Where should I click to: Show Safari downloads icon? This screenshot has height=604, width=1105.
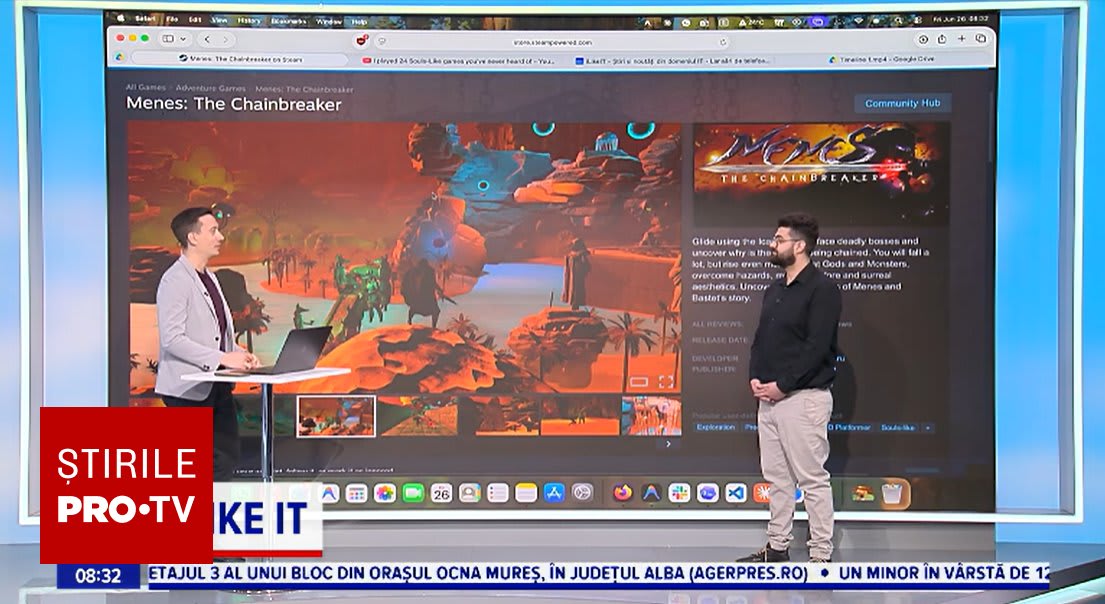click(x=923, y=39)
